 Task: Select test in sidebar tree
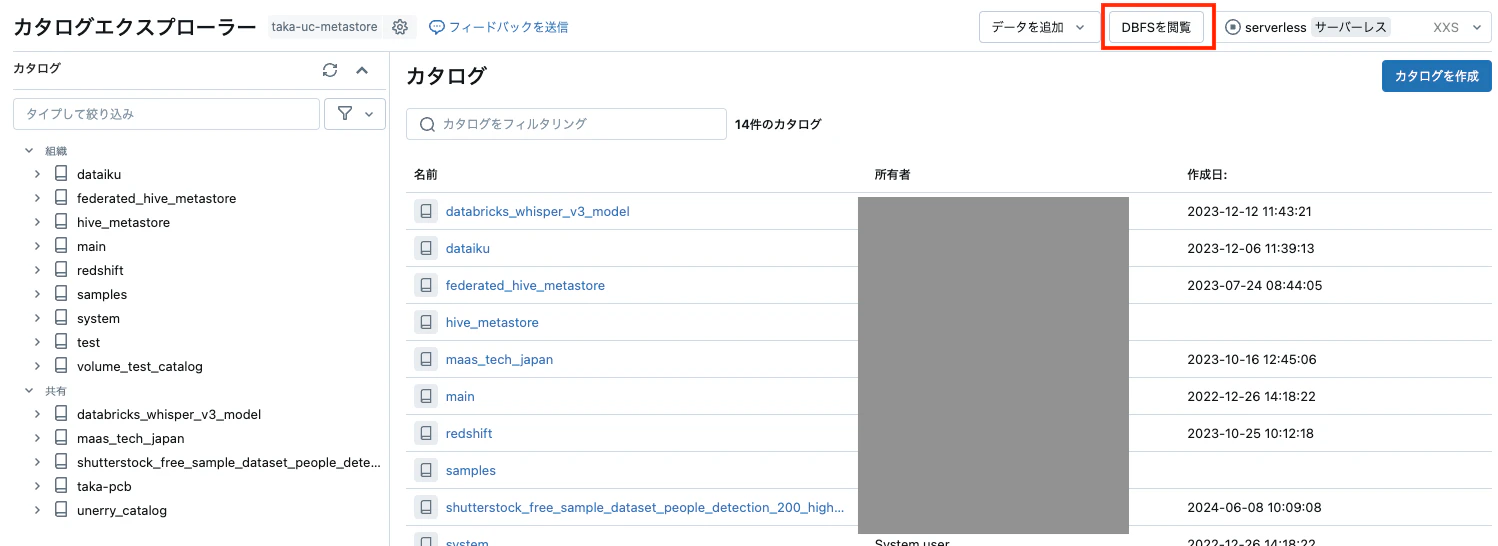pyautogui.click(x=88, y=342)
